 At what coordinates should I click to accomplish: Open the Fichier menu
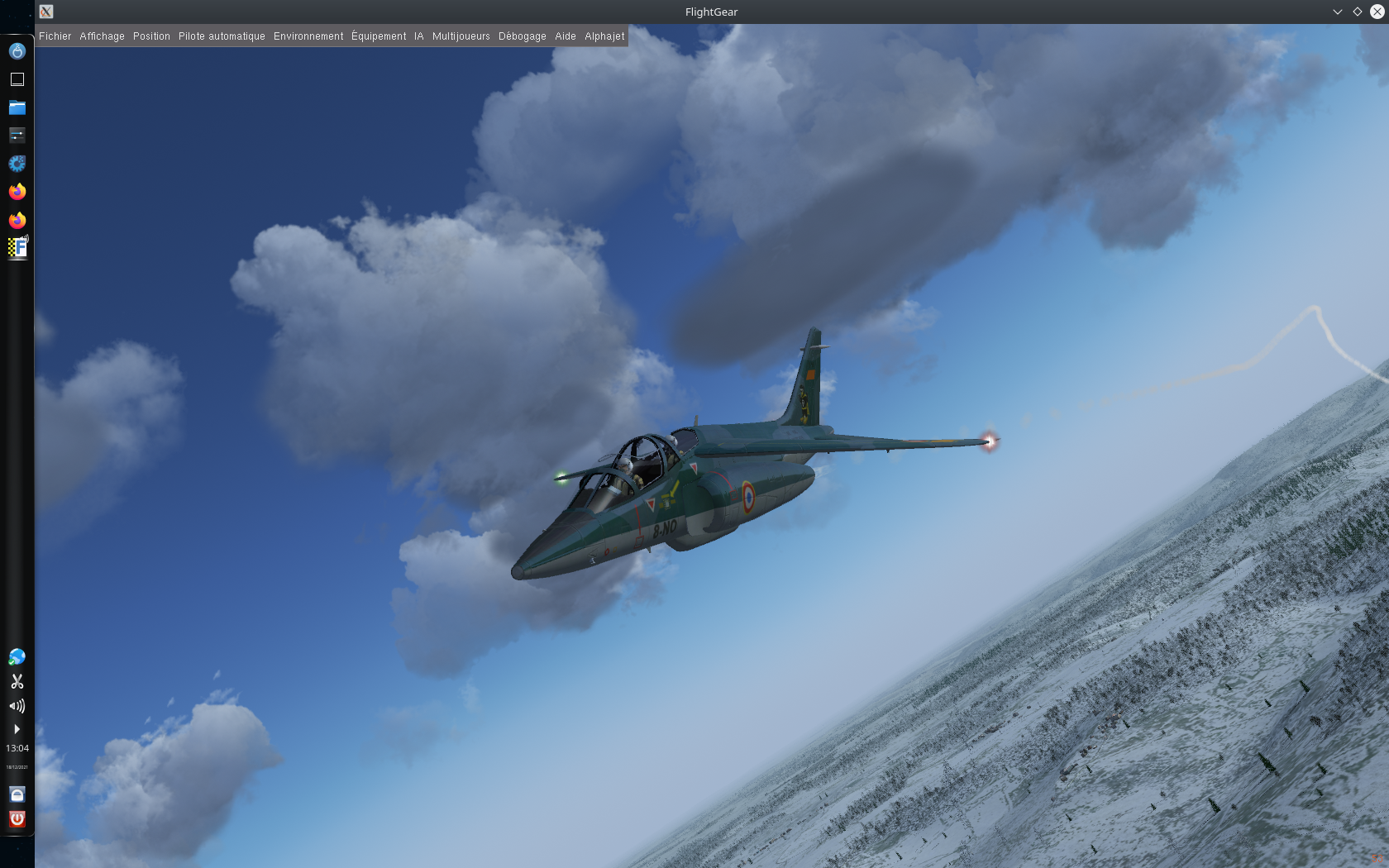[x=55, y=36]
